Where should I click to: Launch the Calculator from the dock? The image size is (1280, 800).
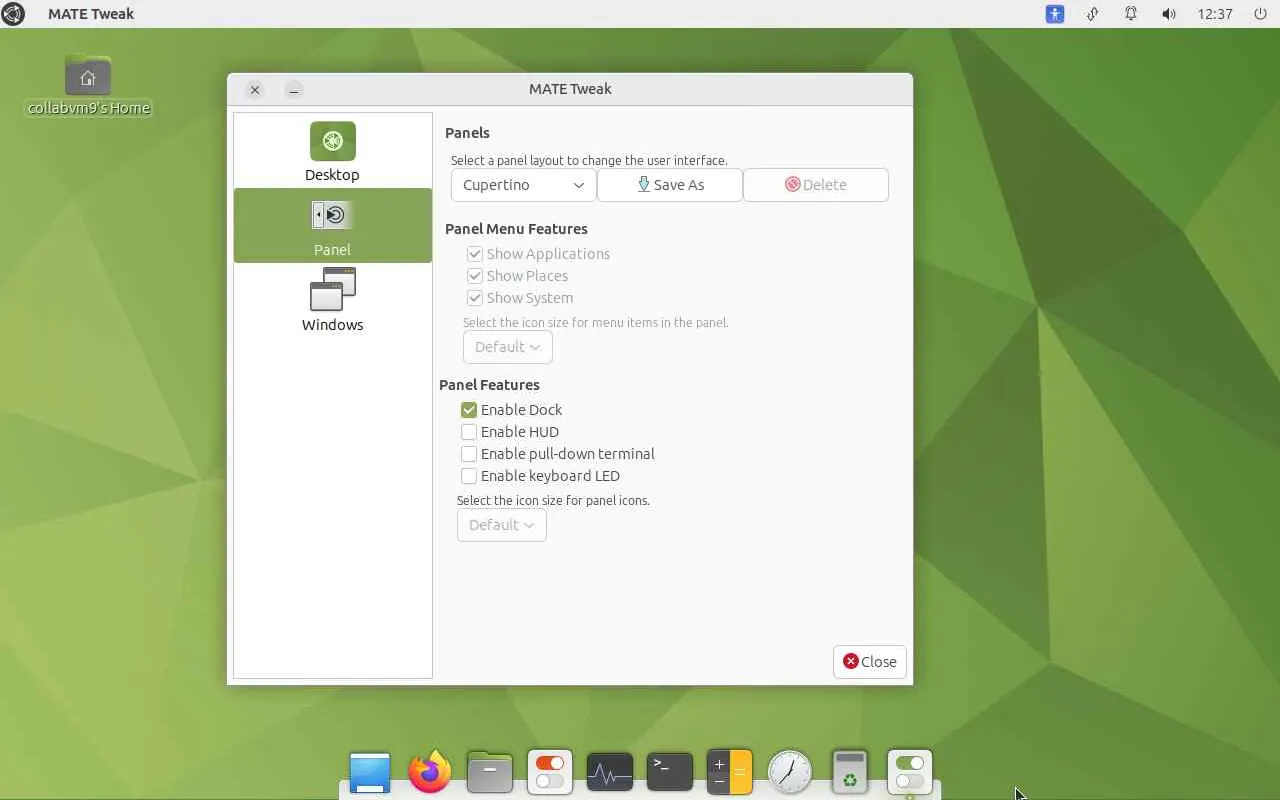730,772
